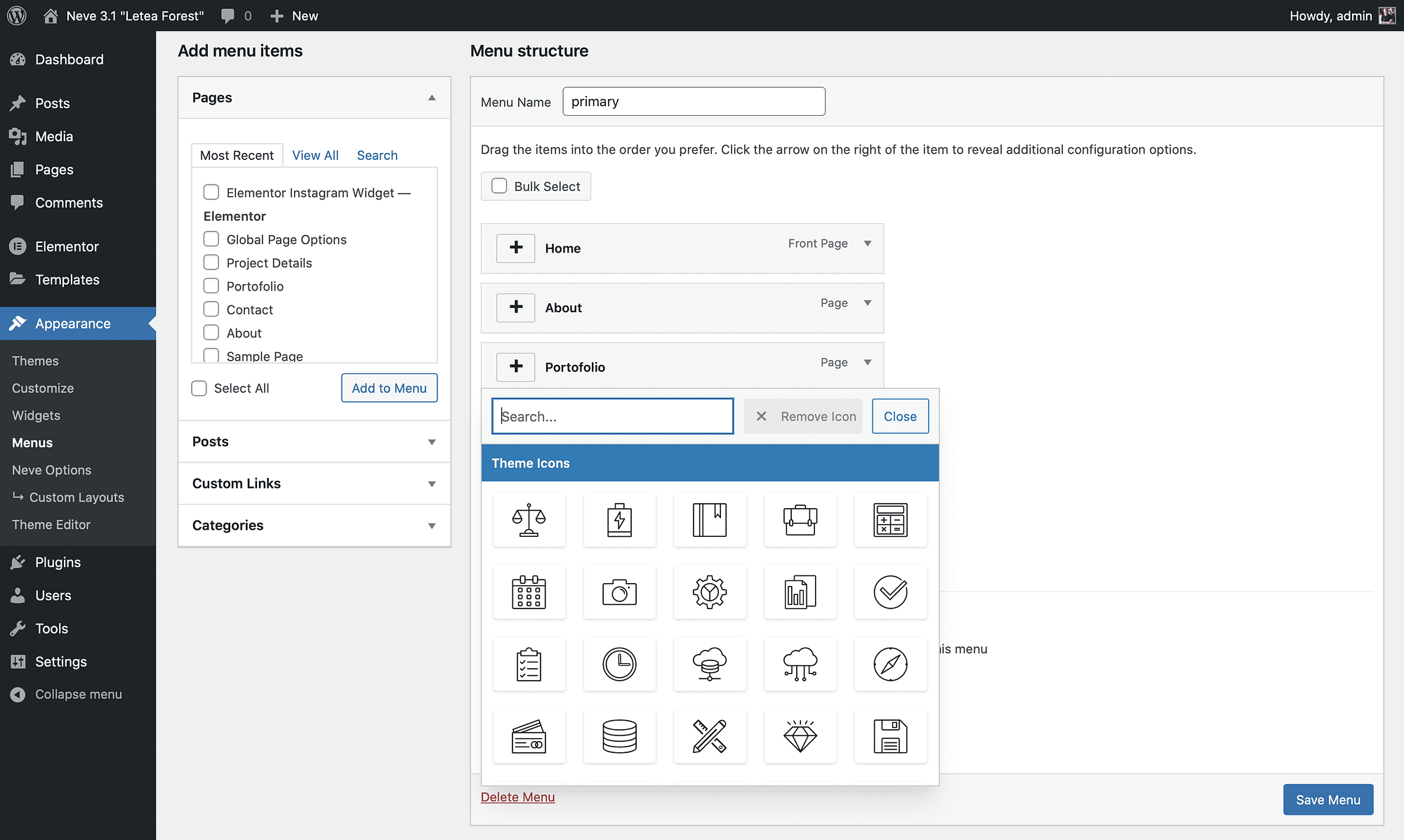This screenshot has height=840, width=1404.
Task: Choose the camera theme icon
Action: pos(619,592)
